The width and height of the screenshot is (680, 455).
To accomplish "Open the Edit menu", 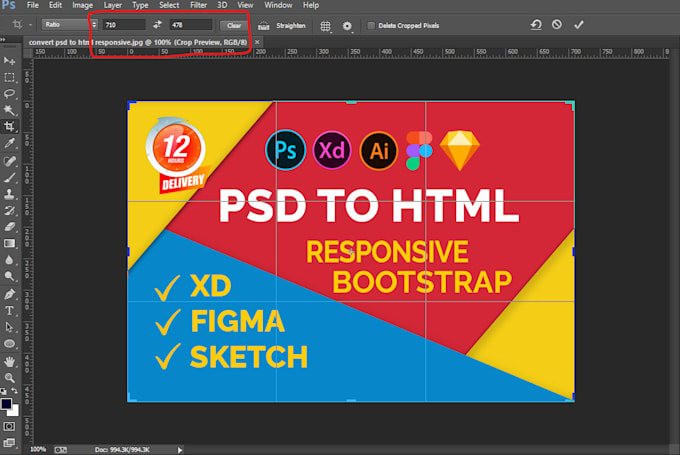I will (55, 5).
